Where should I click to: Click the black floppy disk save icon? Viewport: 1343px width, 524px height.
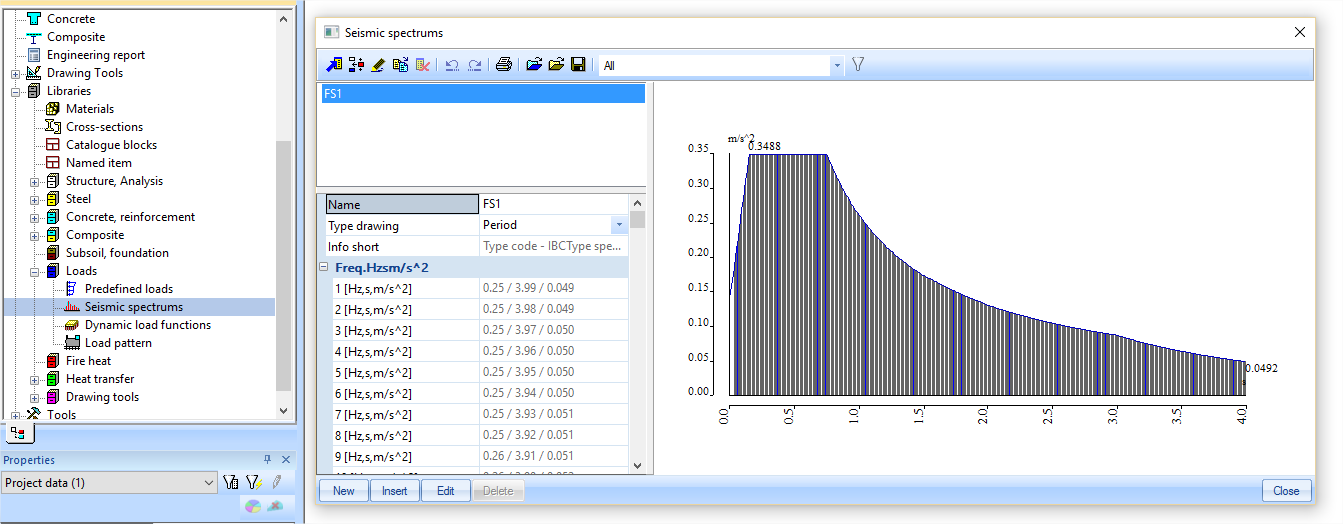(x=578, y=65)
